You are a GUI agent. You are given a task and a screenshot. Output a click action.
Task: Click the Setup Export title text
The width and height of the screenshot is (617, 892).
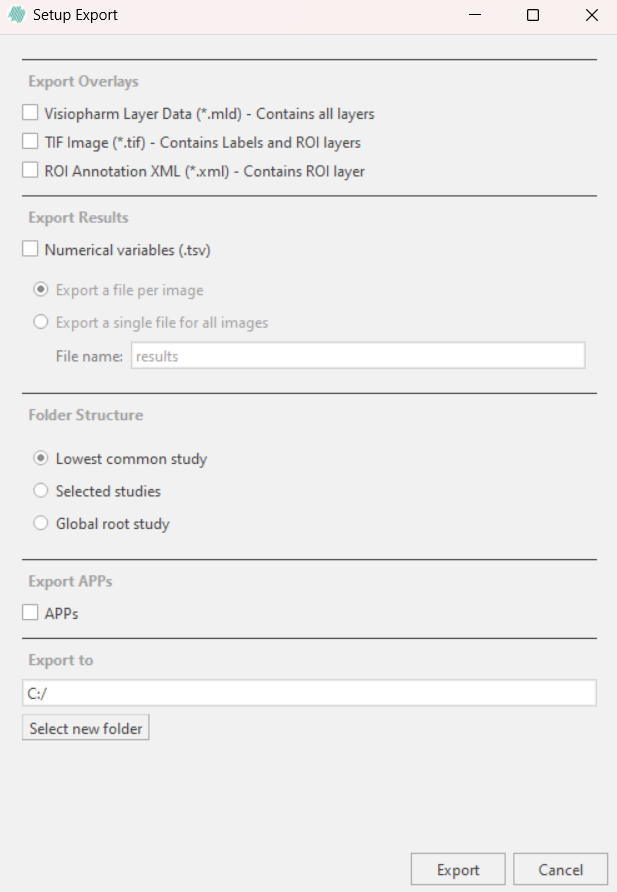75,15
